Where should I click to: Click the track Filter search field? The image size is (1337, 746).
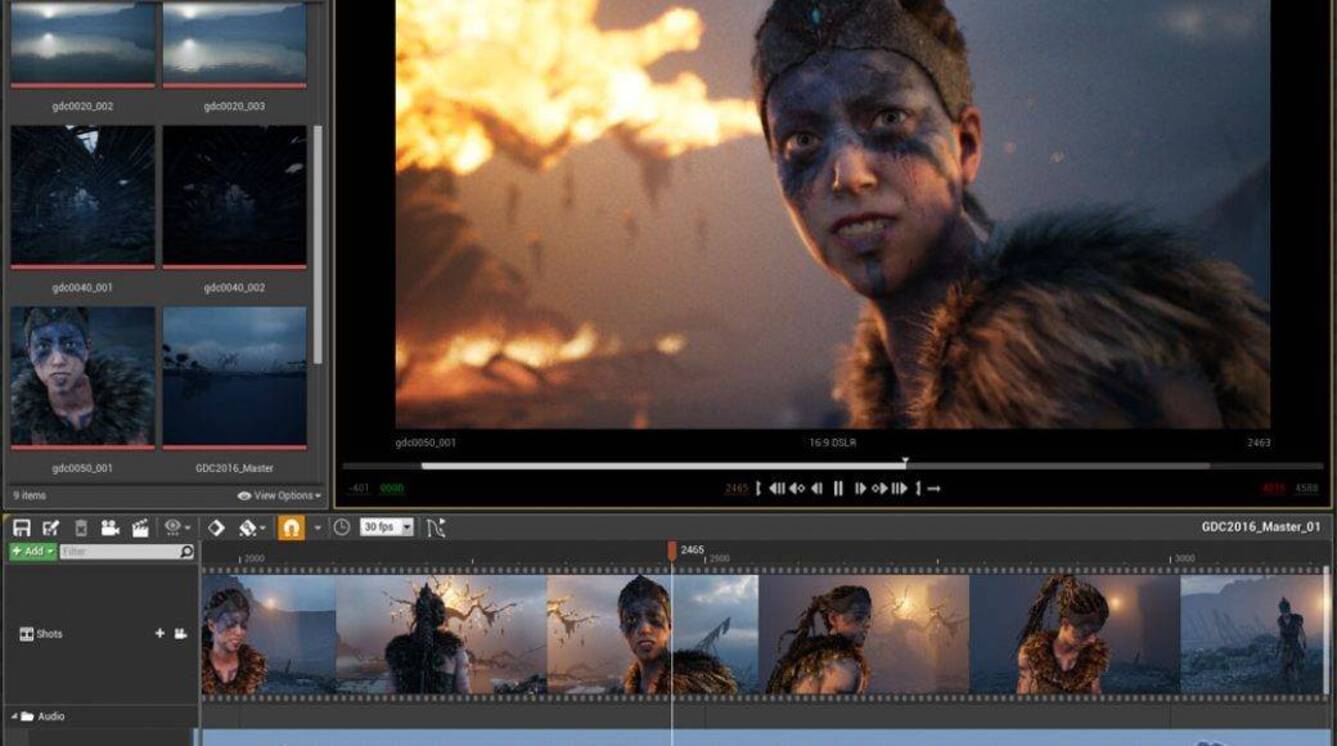click(126, 551)
